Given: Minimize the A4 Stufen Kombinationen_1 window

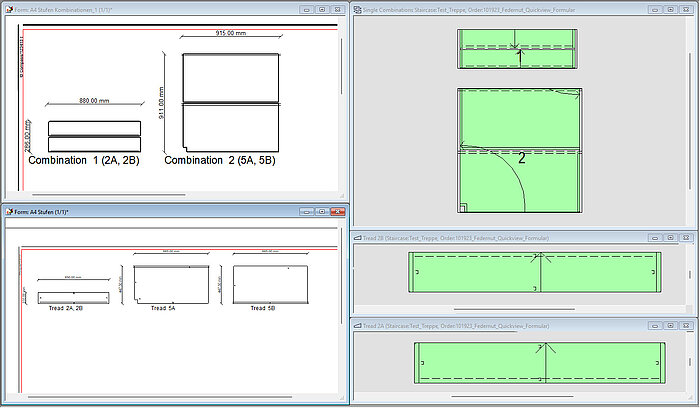Looking at the screenshot, I should coord(306,9).
